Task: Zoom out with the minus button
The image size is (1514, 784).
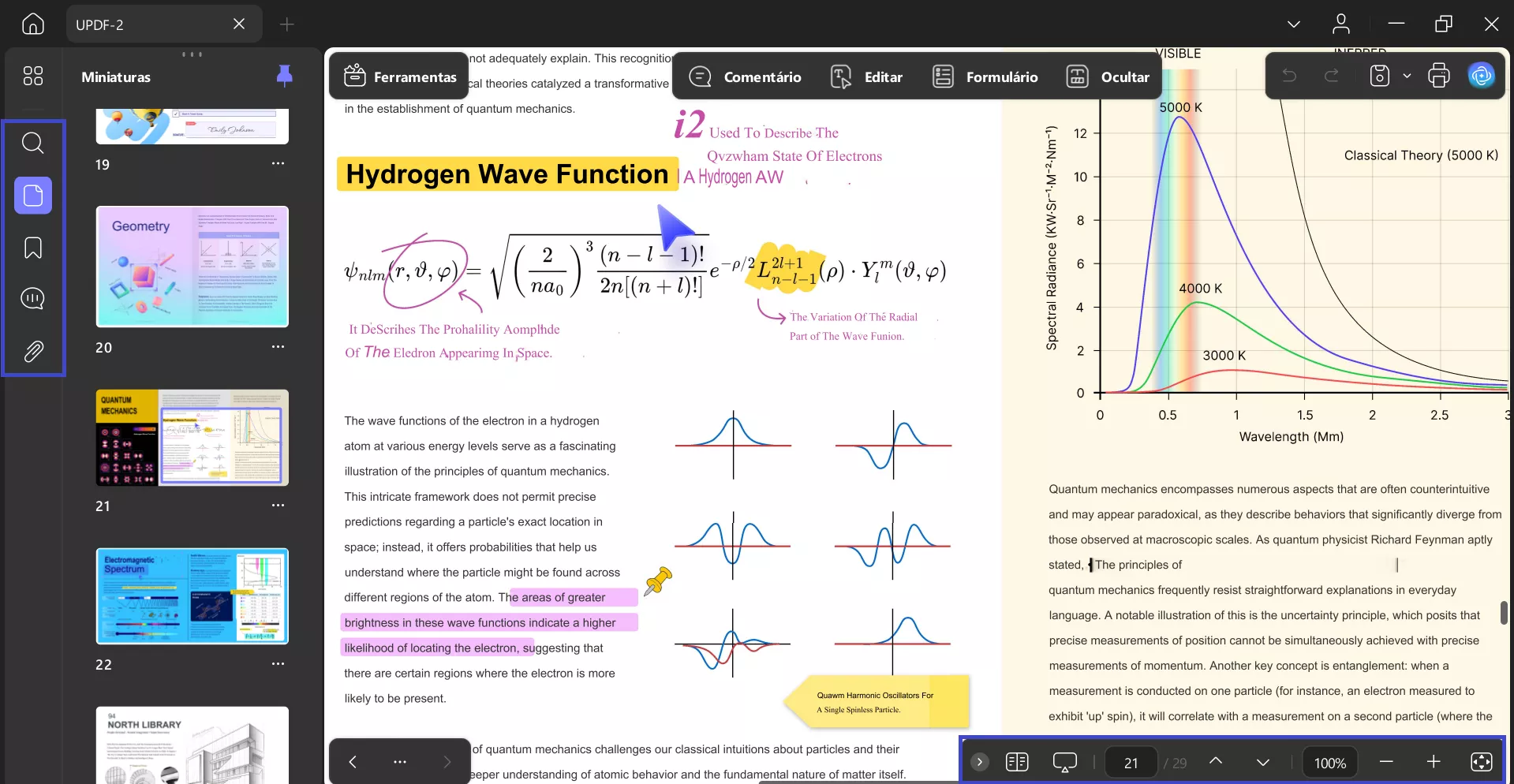Action: (1386, 762)
